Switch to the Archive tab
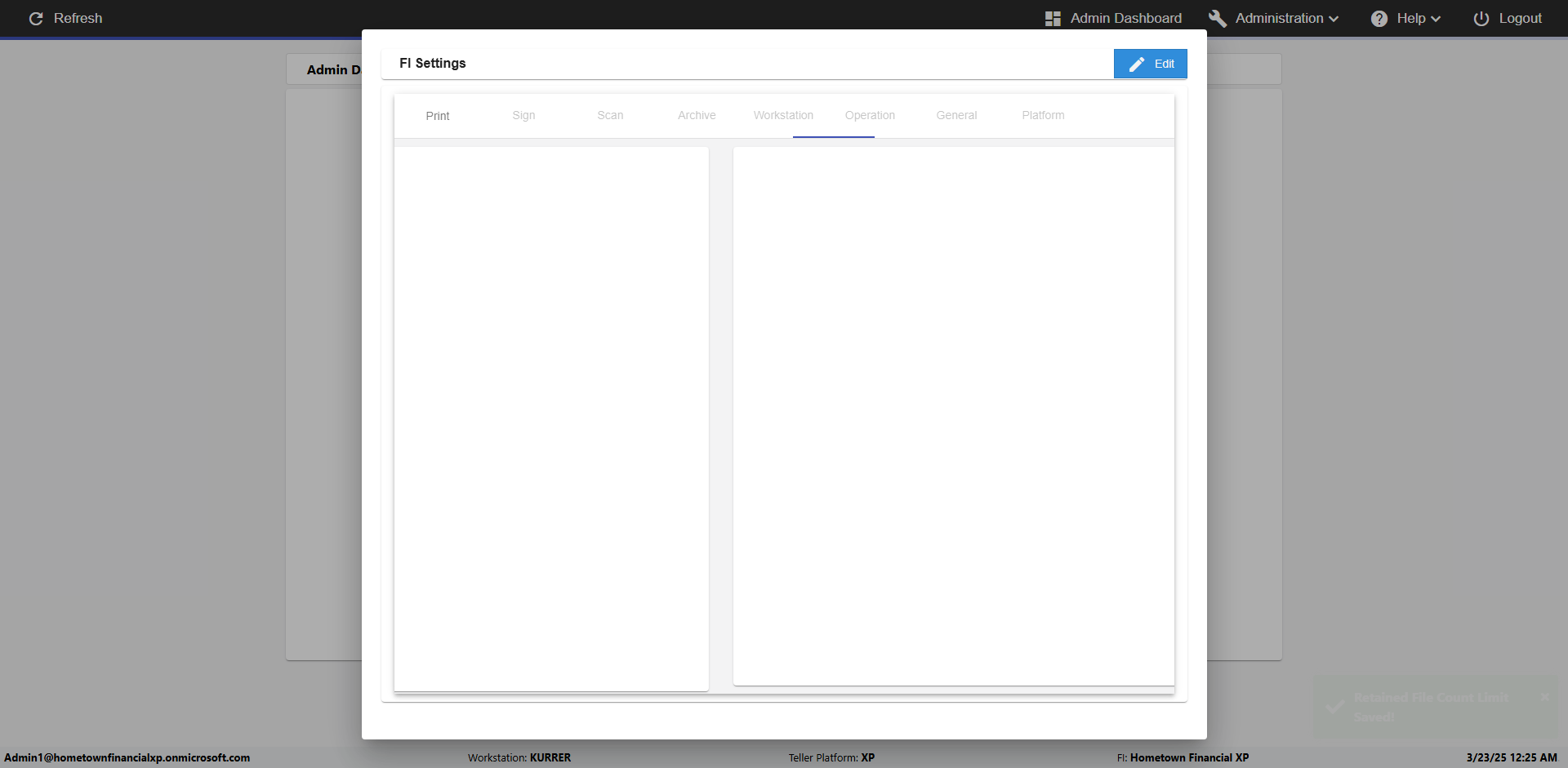 point(697,116)
